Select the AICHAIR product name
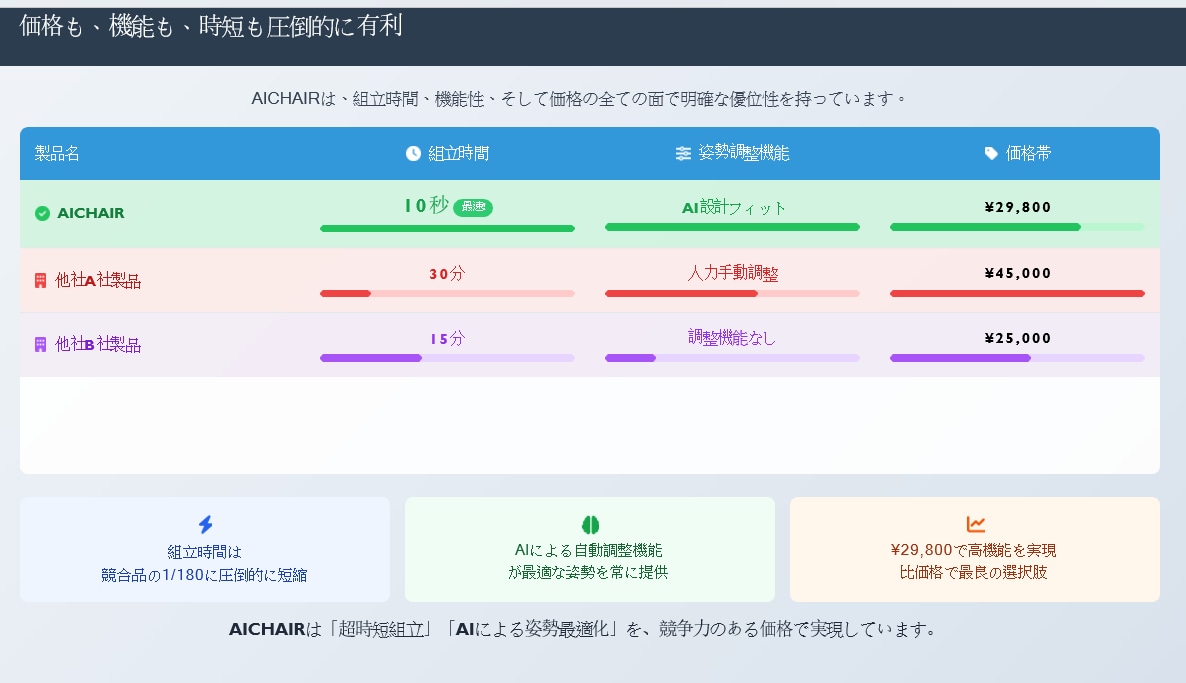Viewport: 1186px width, 683px height. tap(91, 213)
